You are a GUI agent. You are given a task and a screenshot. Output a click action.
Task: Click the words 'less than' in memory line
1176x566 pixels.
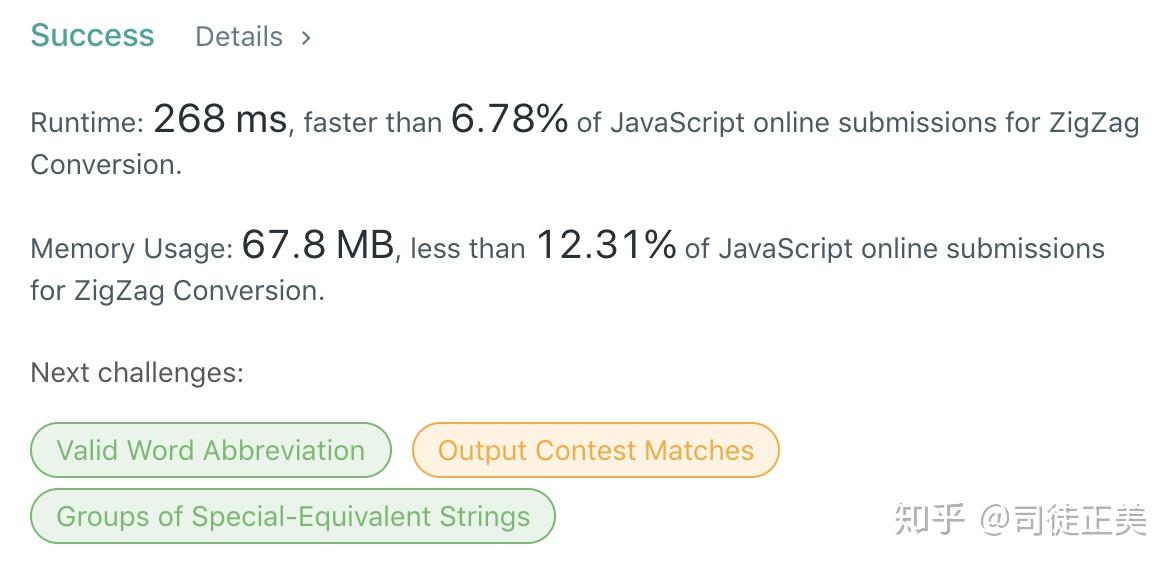click(x=467, y=249)
